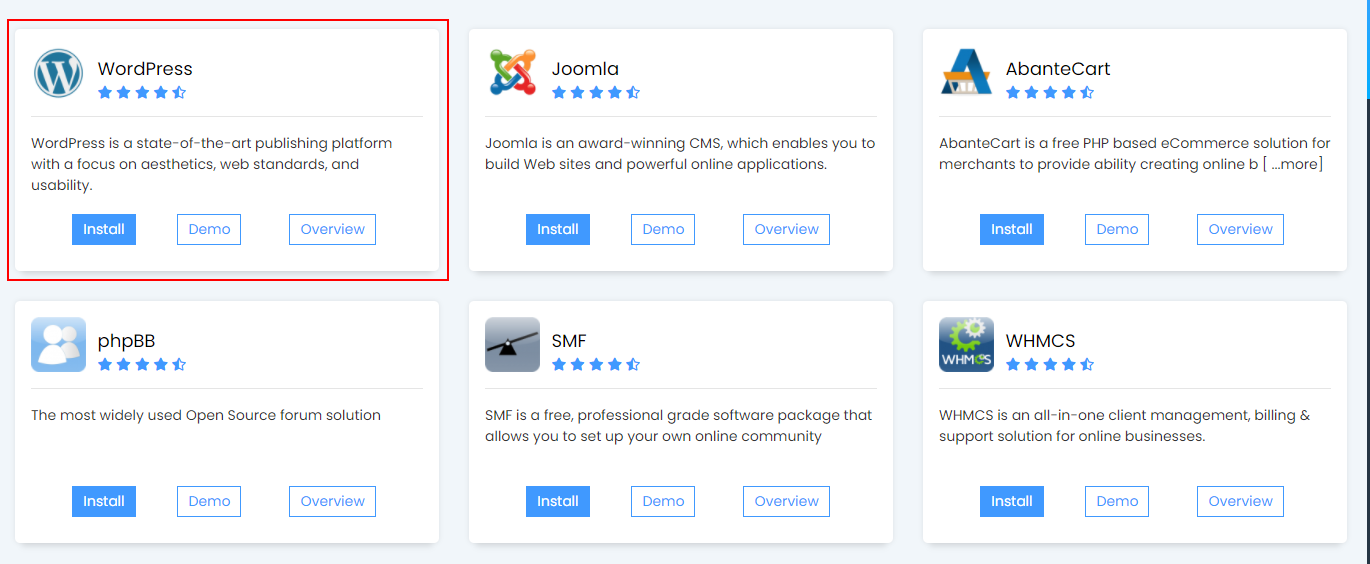
Task: Open the WHMCS Demo
Action: point(1117,501)
